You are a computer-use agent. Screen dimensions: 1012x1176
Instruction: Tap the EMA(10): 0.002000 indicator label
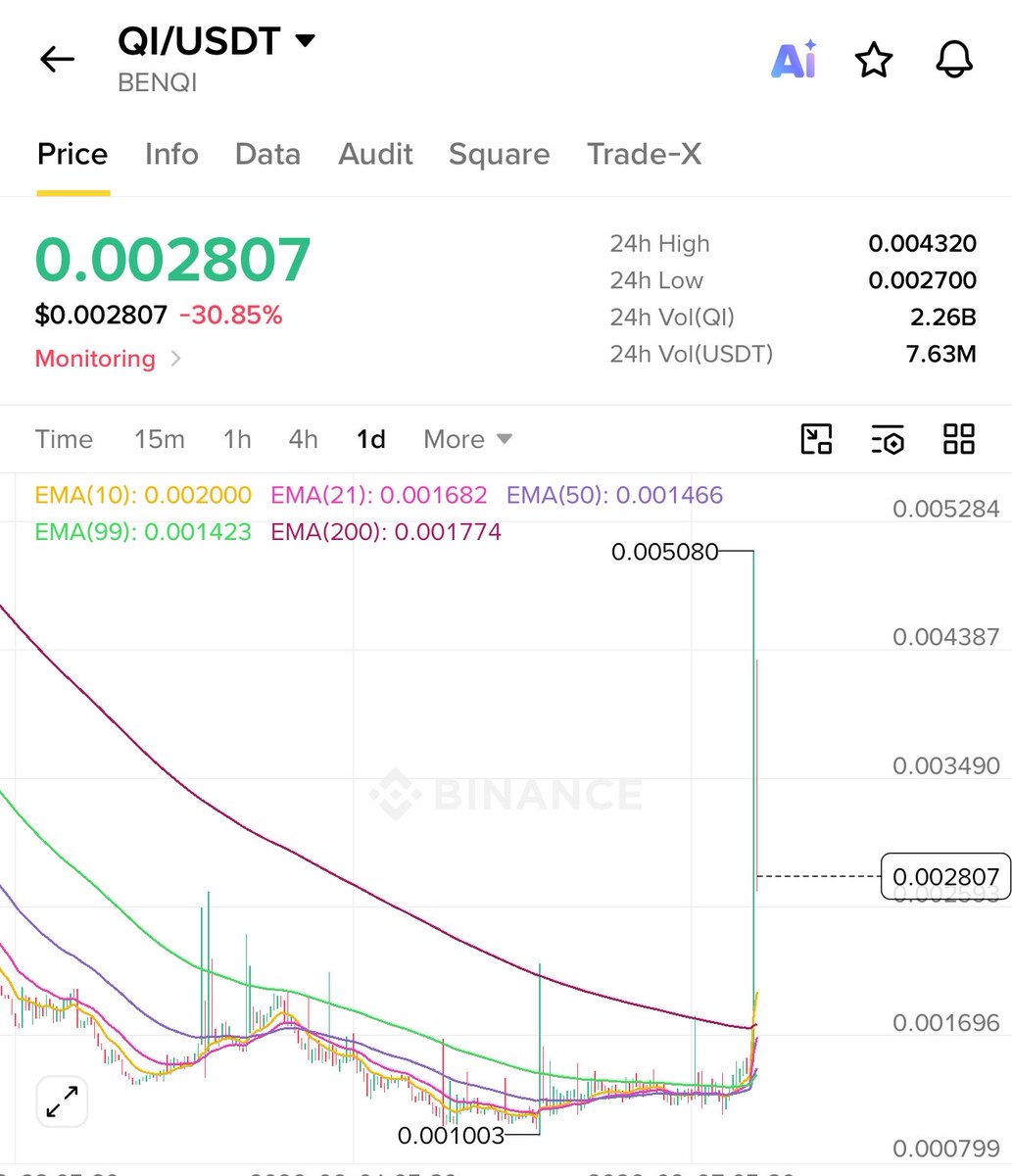click(143, 495)
